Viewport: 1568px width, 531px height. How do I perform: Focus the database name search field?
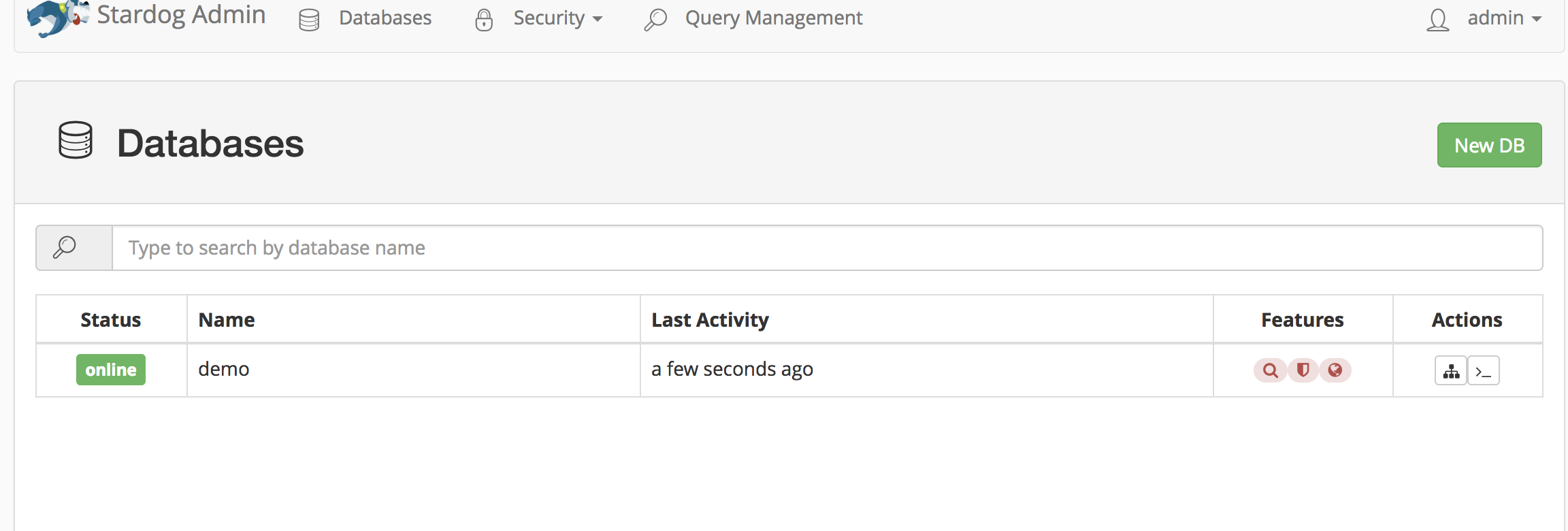827,248
